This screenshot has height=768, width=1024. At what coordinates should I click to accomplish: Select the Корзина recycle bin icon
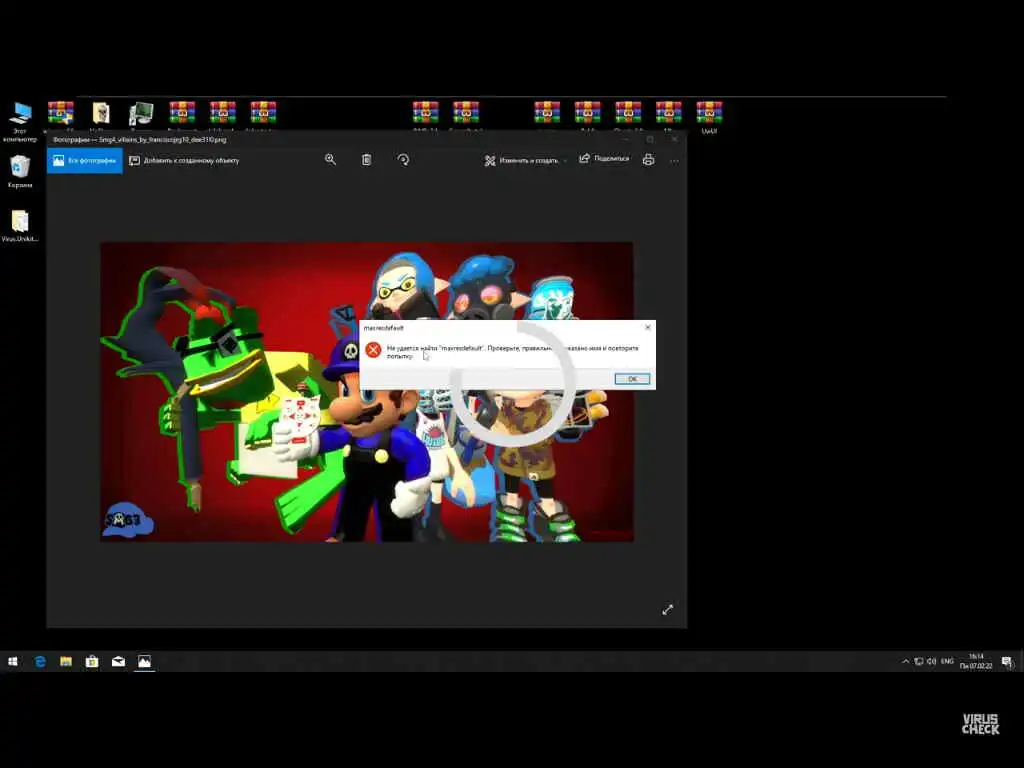(20, 172)
